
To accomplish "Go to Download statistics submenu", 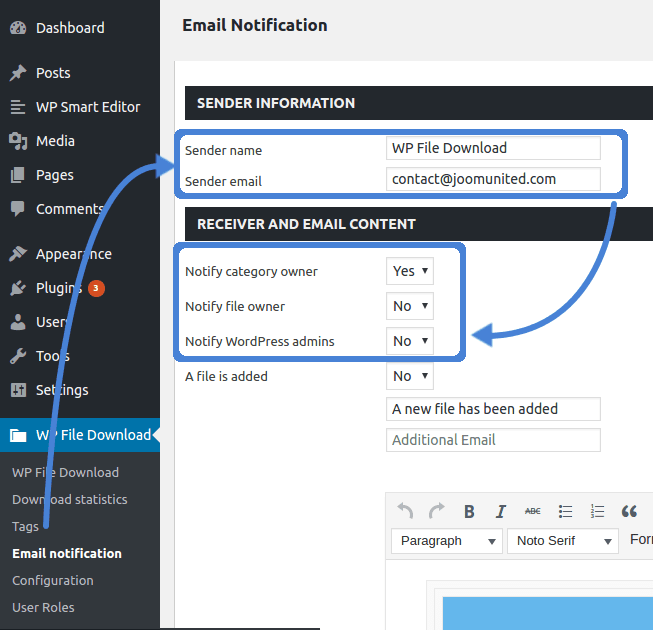I will [x=70, y=499].
